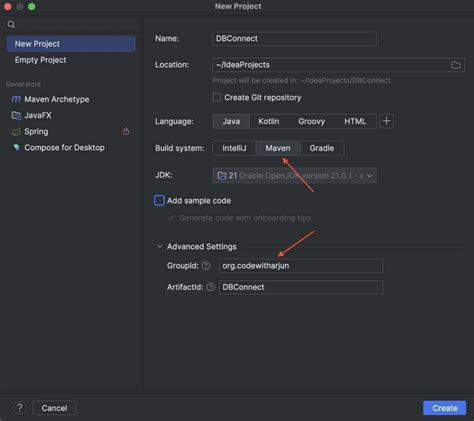
Task: Click the red close window button
Action: click(x=8, y=6)
